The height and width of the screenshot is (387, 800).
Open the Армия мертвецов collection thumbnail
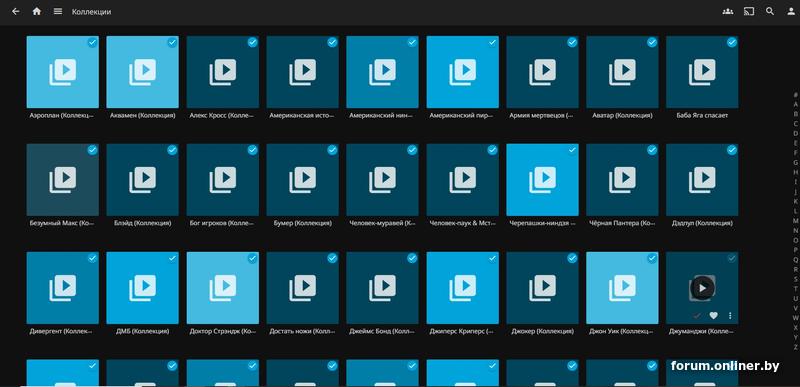[542, 72]
